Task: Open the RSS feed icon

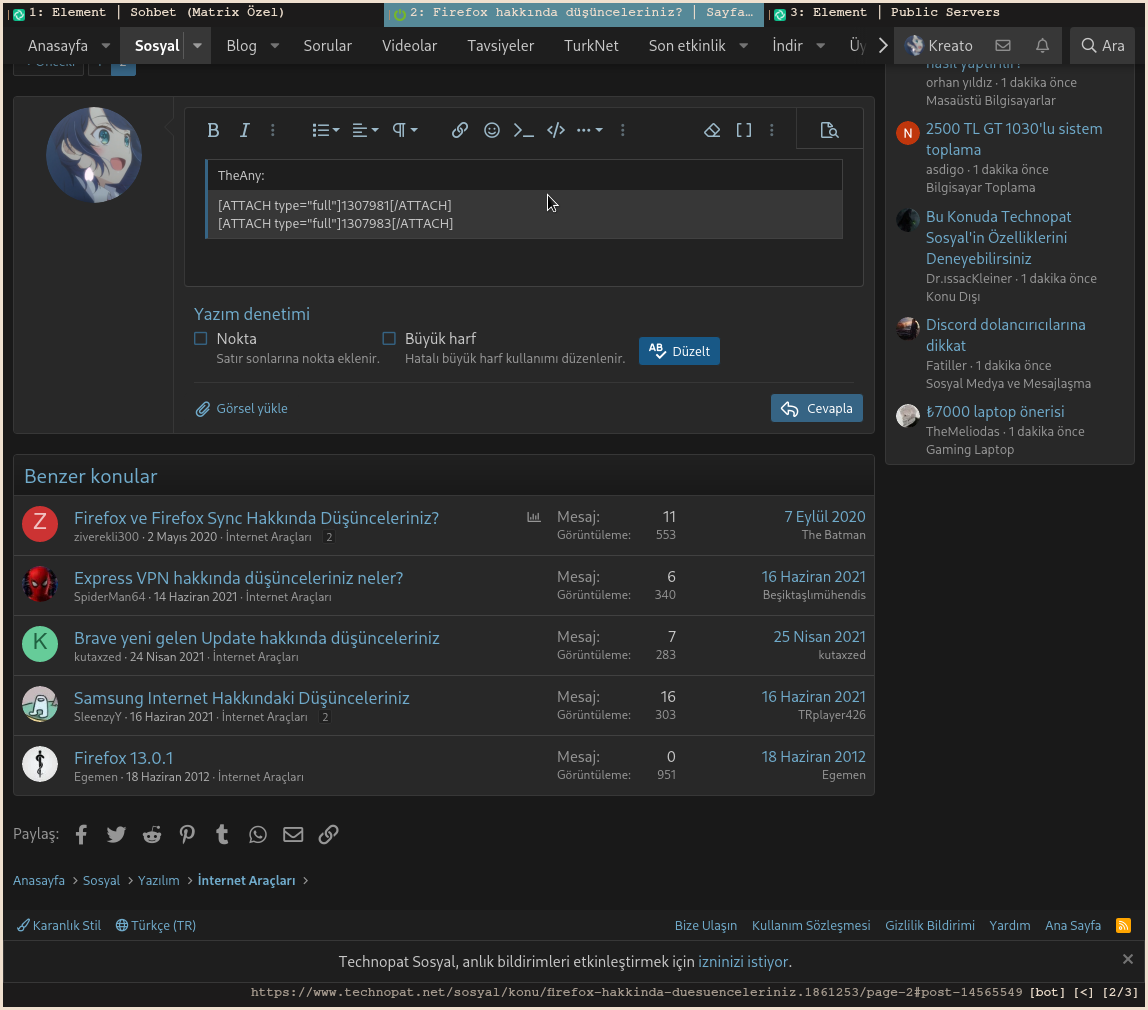Action: coord(1123,925)
